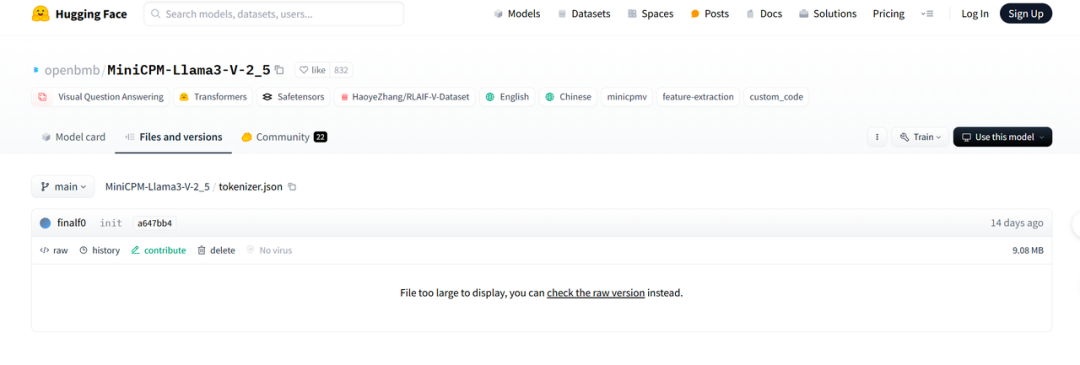Follow the check the raw version link

(596, 293)
